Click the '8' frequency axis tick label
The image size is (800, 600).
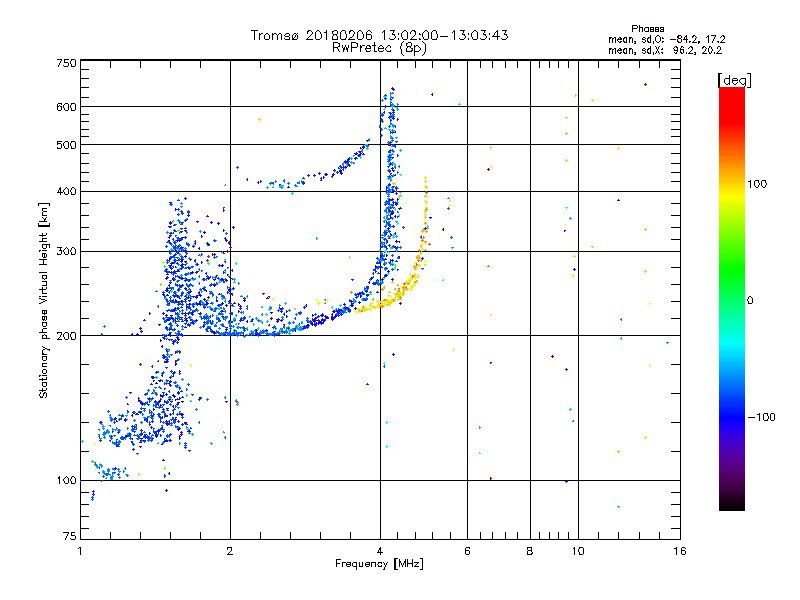click(x=530, y=551)
